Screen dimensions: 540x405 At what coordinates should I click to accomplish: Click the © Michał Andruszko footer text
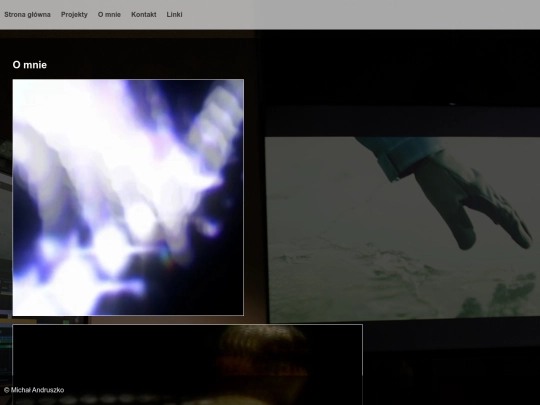34,390
